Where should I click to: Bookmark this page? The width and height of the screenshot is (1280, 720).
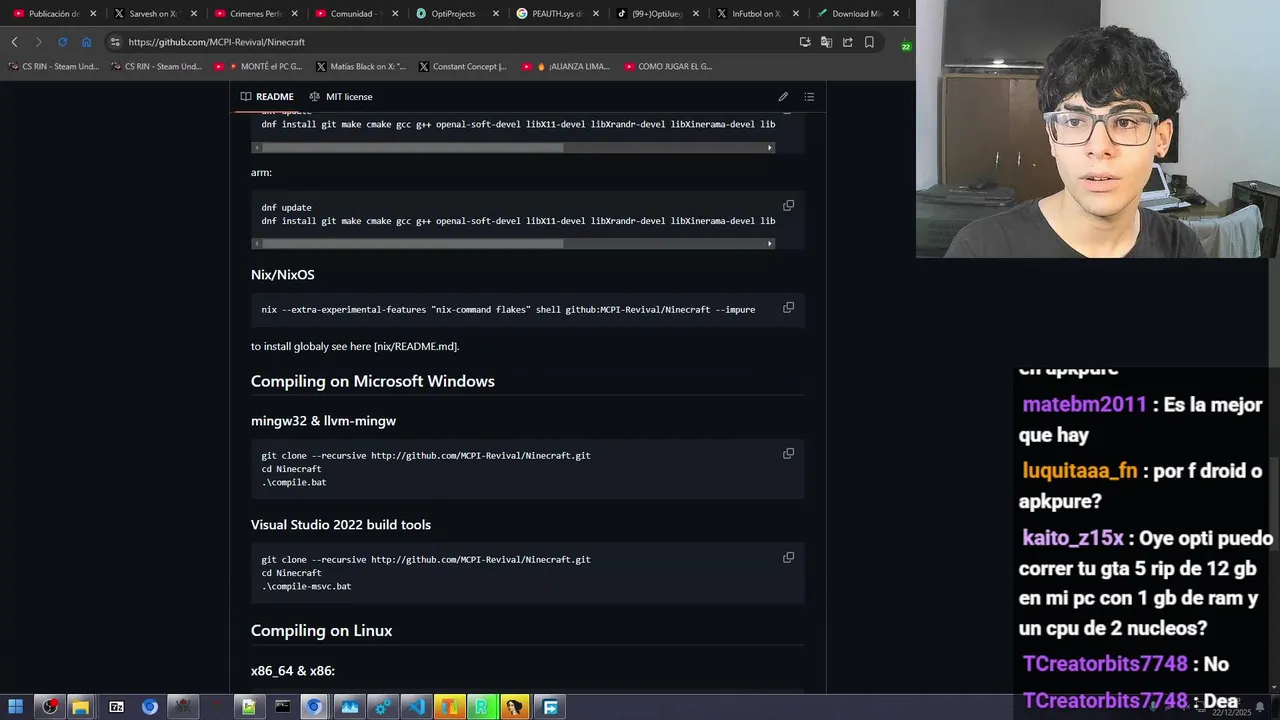point(869,42)
